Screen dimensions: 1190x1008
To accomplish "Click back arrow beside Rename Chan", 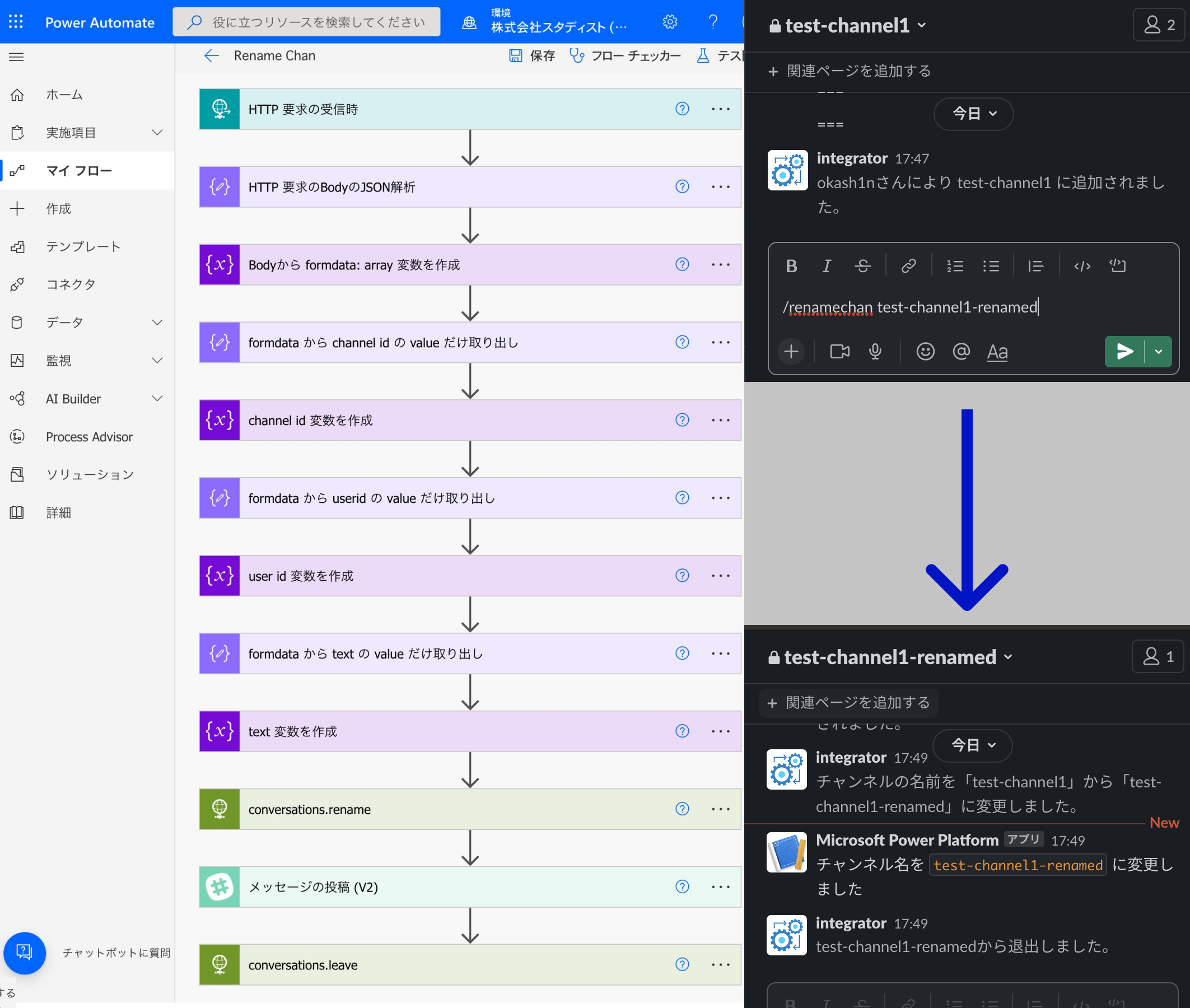I will [211, 55].
